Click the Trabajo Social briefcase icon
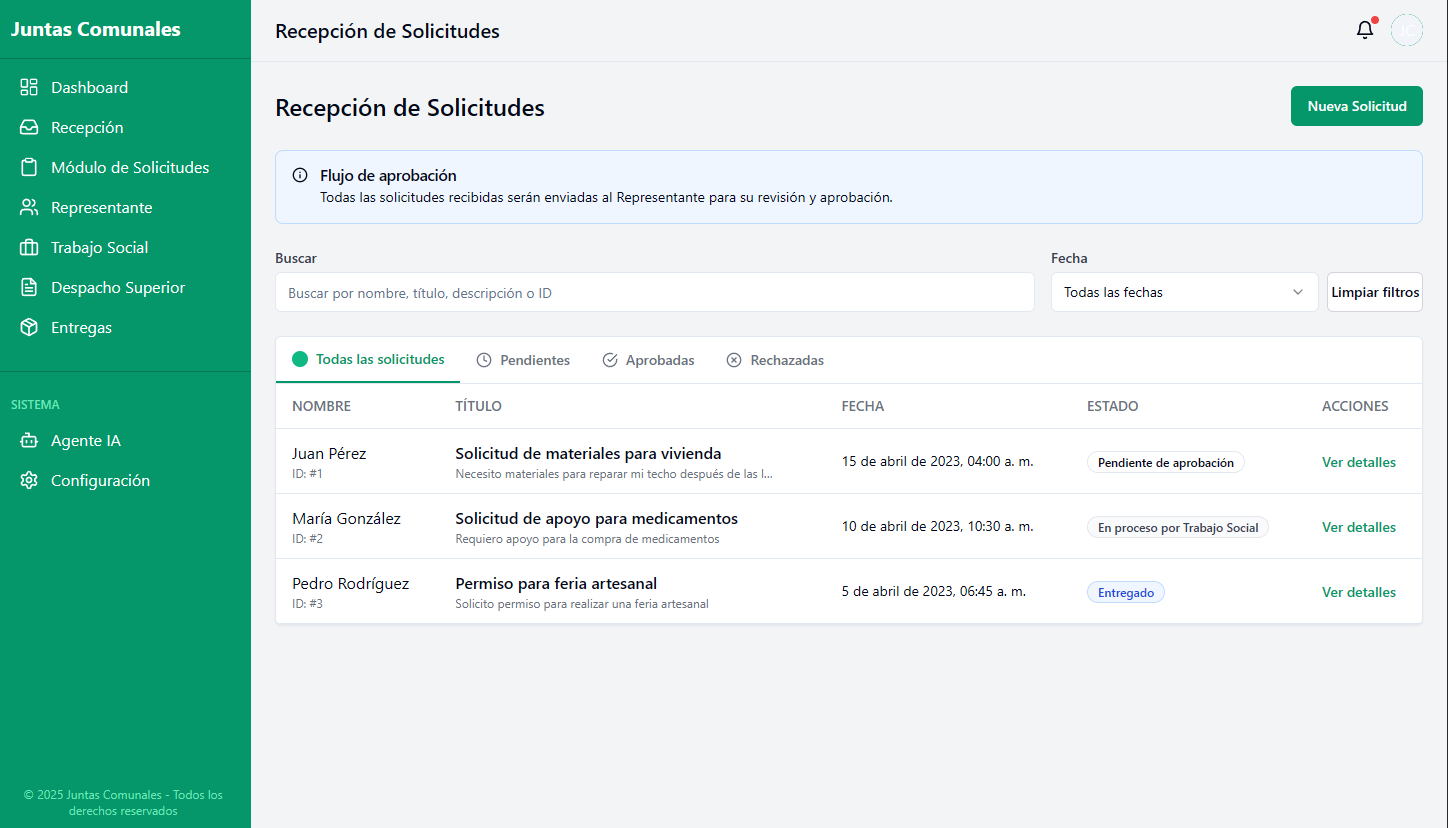Screen dimensions: 1448x828 pyautogui.click(x=29, y=247)
